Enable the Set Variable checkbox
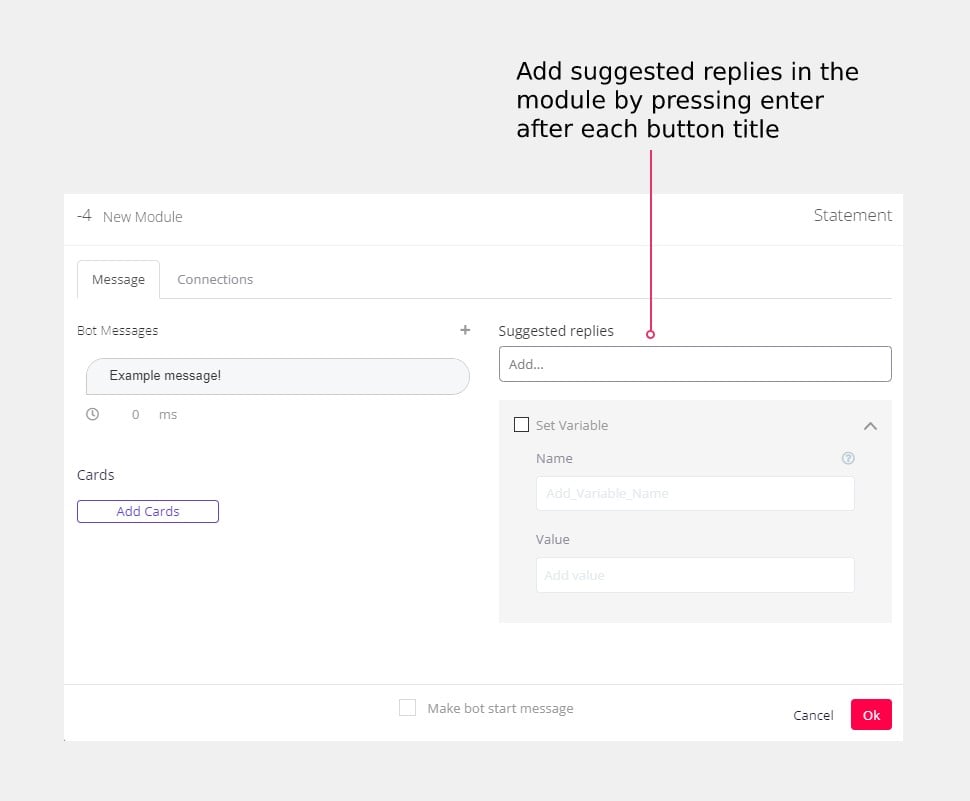970x801 pixels. [x=521, y=424]
